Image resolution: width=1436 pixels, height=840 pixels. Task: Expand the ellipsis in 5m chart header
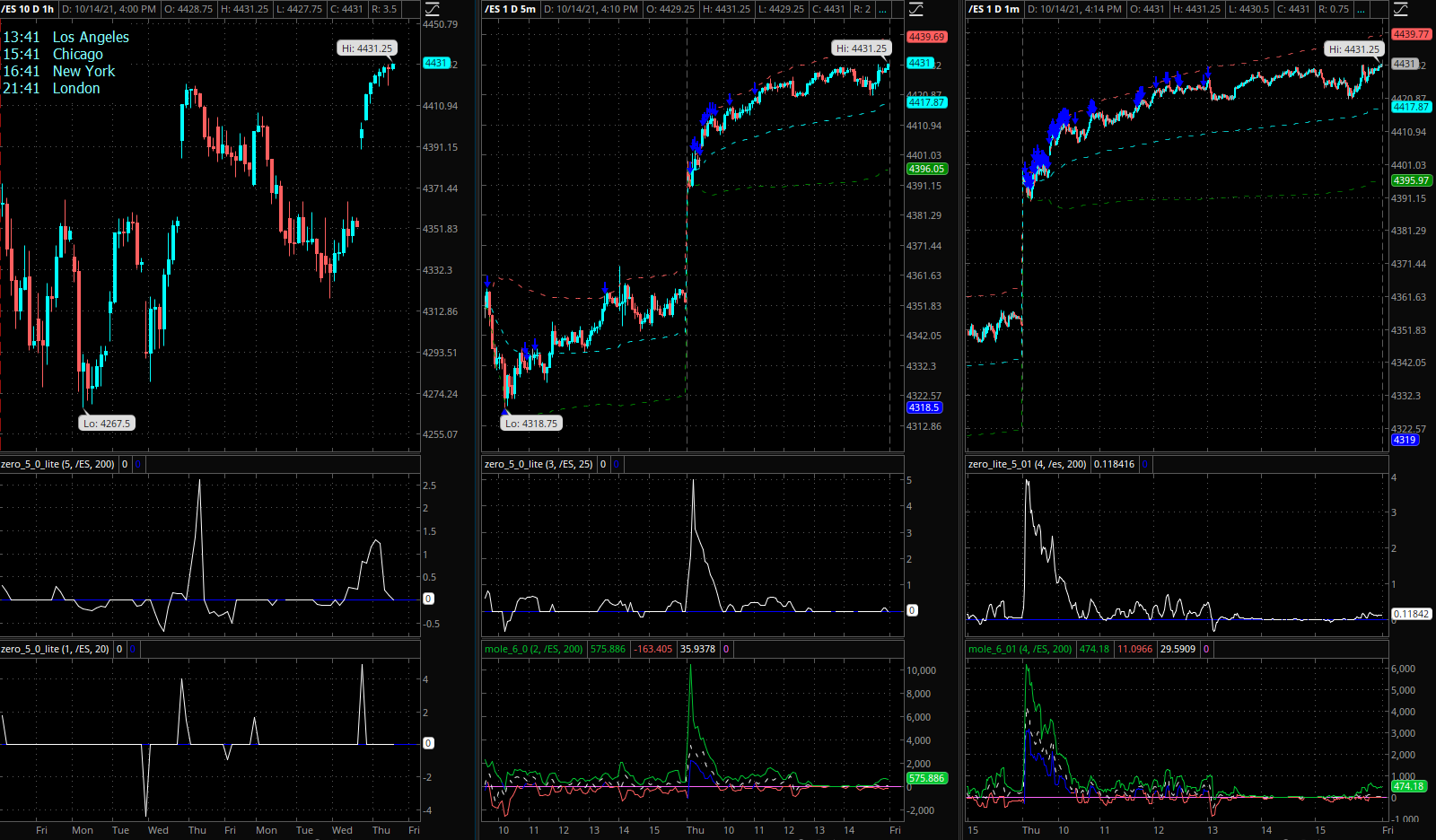(x=884, y=9)
